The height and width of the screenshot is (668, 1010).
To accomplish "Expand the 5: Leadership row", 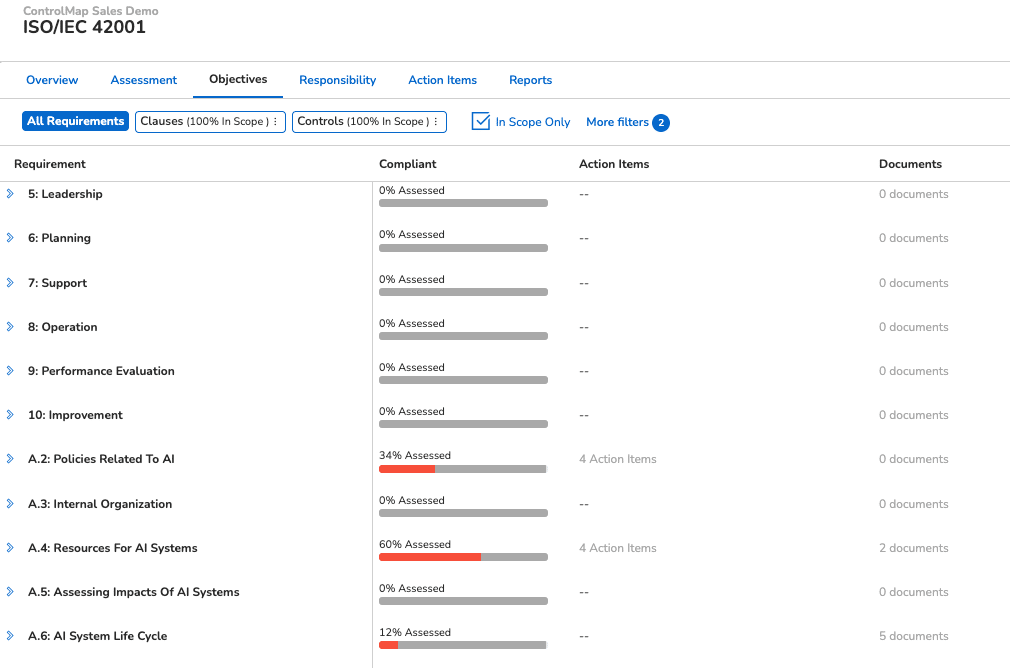I will pos(10,194).
